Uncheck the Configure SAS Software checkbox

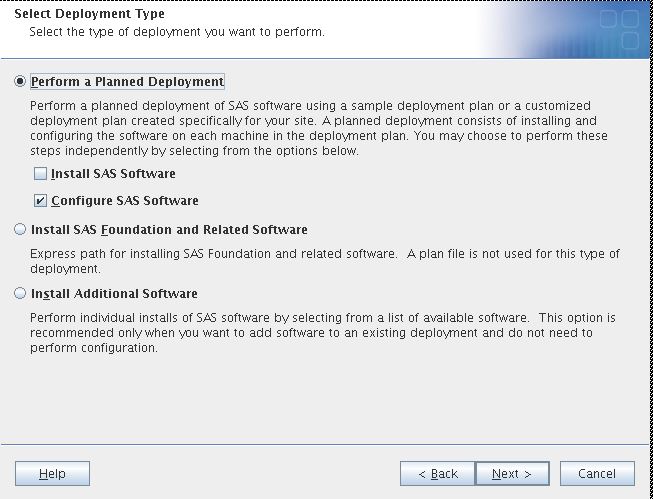[41, 201]
